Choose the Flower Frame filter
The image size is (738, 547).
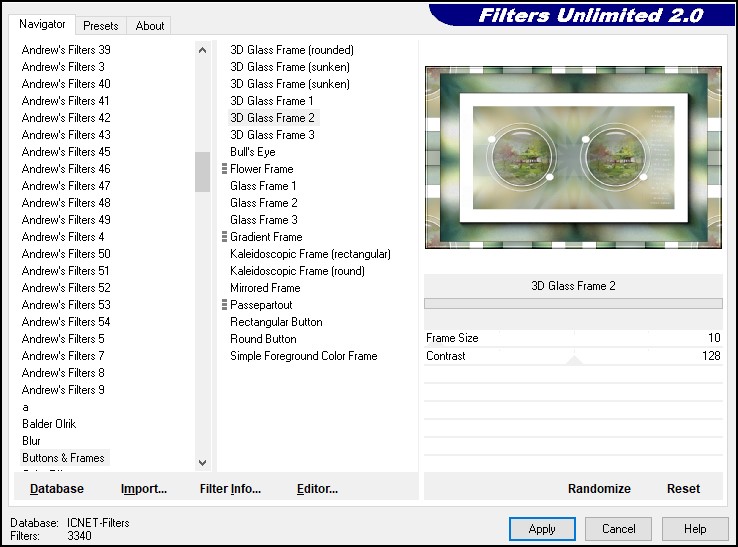click(262, 169)
